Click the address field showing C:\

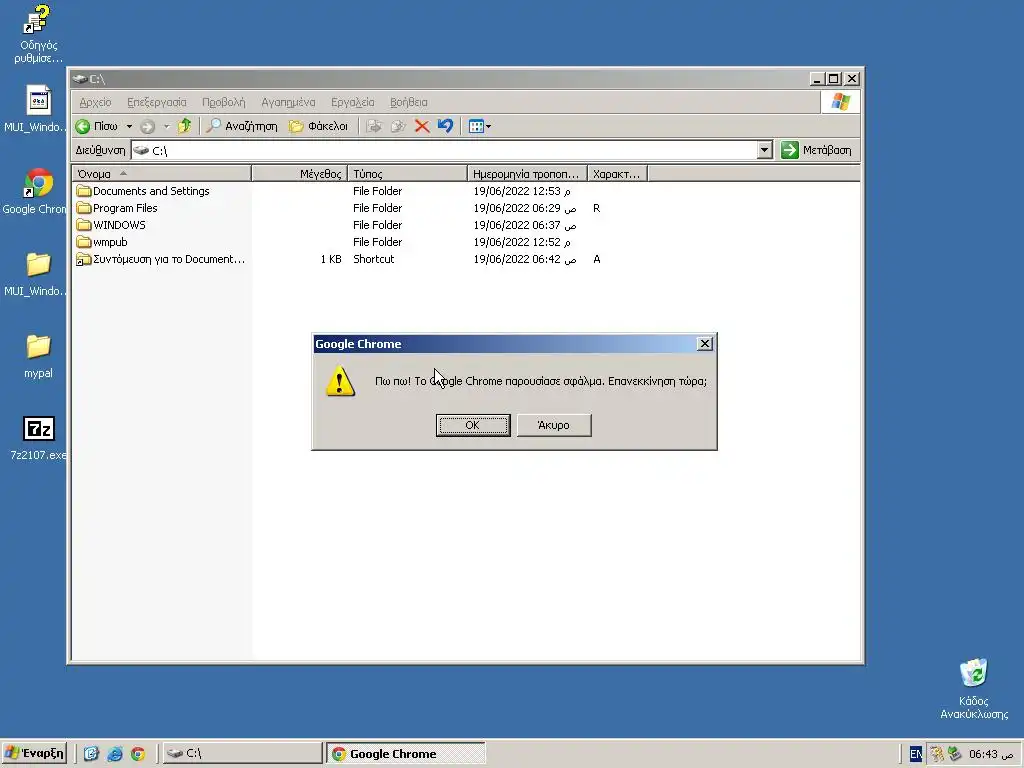(444, 150)
